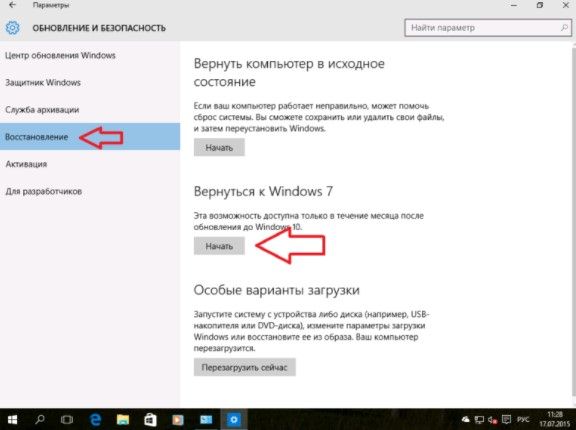The image size is (576, 430).
Task: Maximize or restore the Параметры window
Action: pyautogui.click(x=540, y=5)
